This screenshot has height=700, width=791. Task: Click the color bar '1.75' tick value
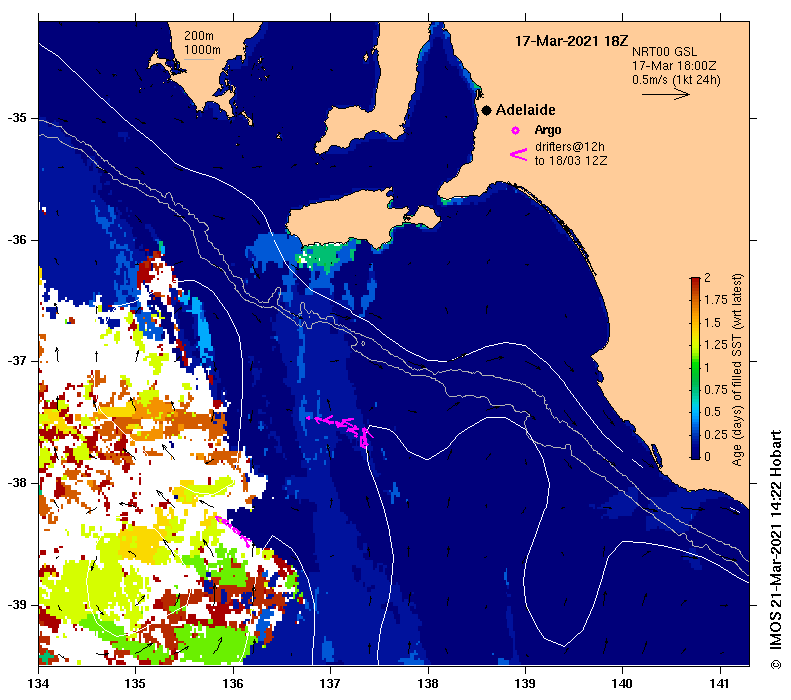(716, 300)
